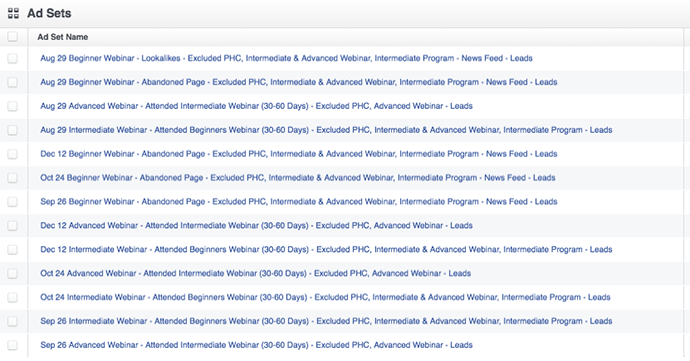Open the Sep 26 Beginner Webinar ad set
This screenshot has height=361, width=690.
299,202
